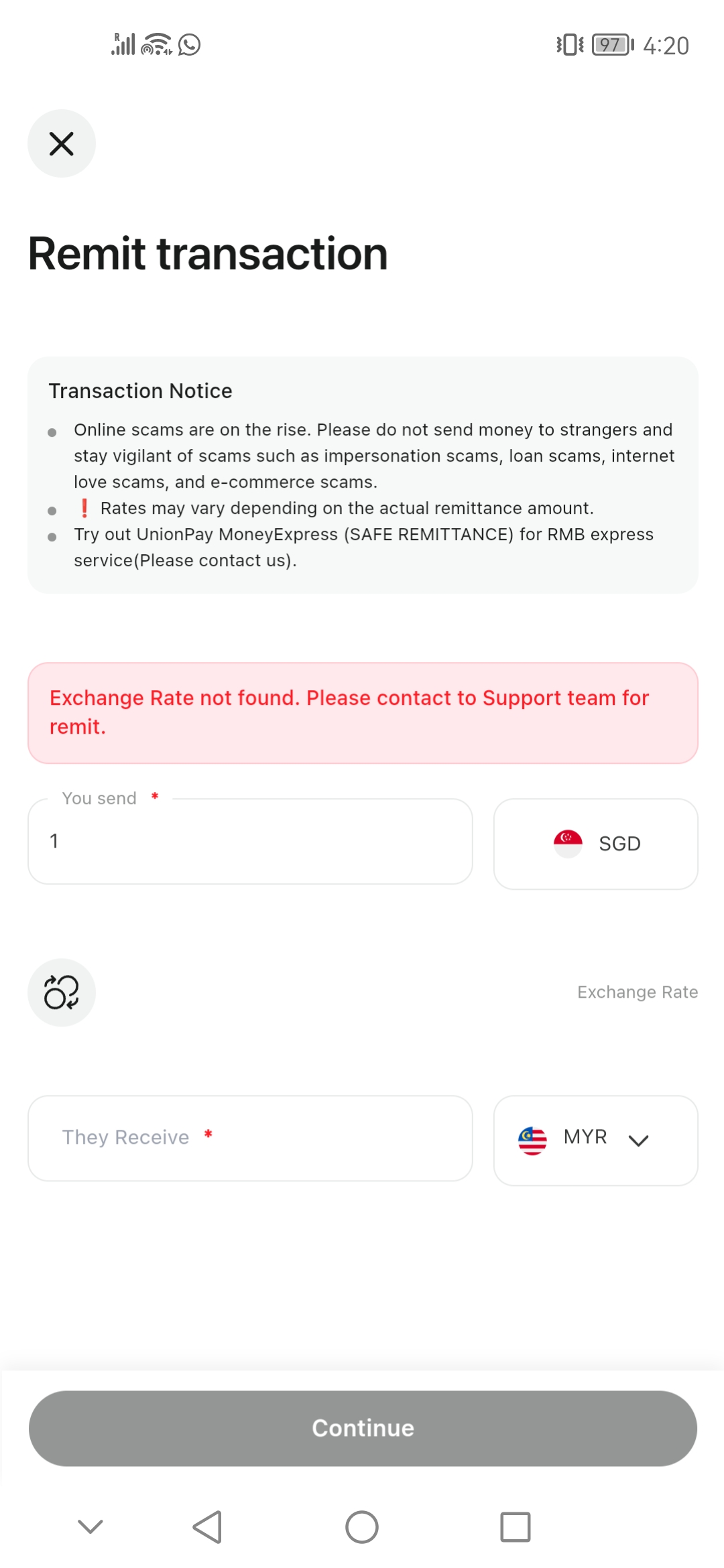Viewport: 724px width, 1568px height.
Task: Hide keyboard with down arrow icon
Action: click(90, 1526)
